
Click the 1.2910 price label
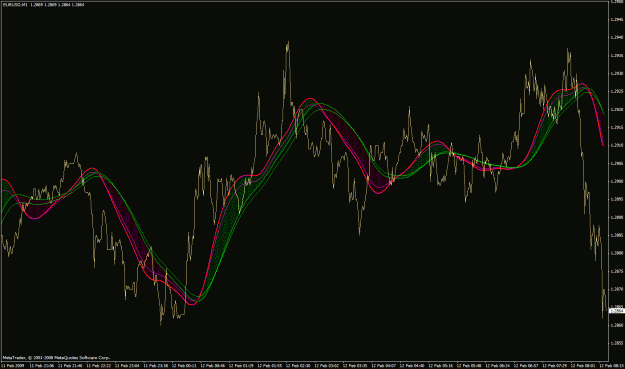click(x=617, y=145)
